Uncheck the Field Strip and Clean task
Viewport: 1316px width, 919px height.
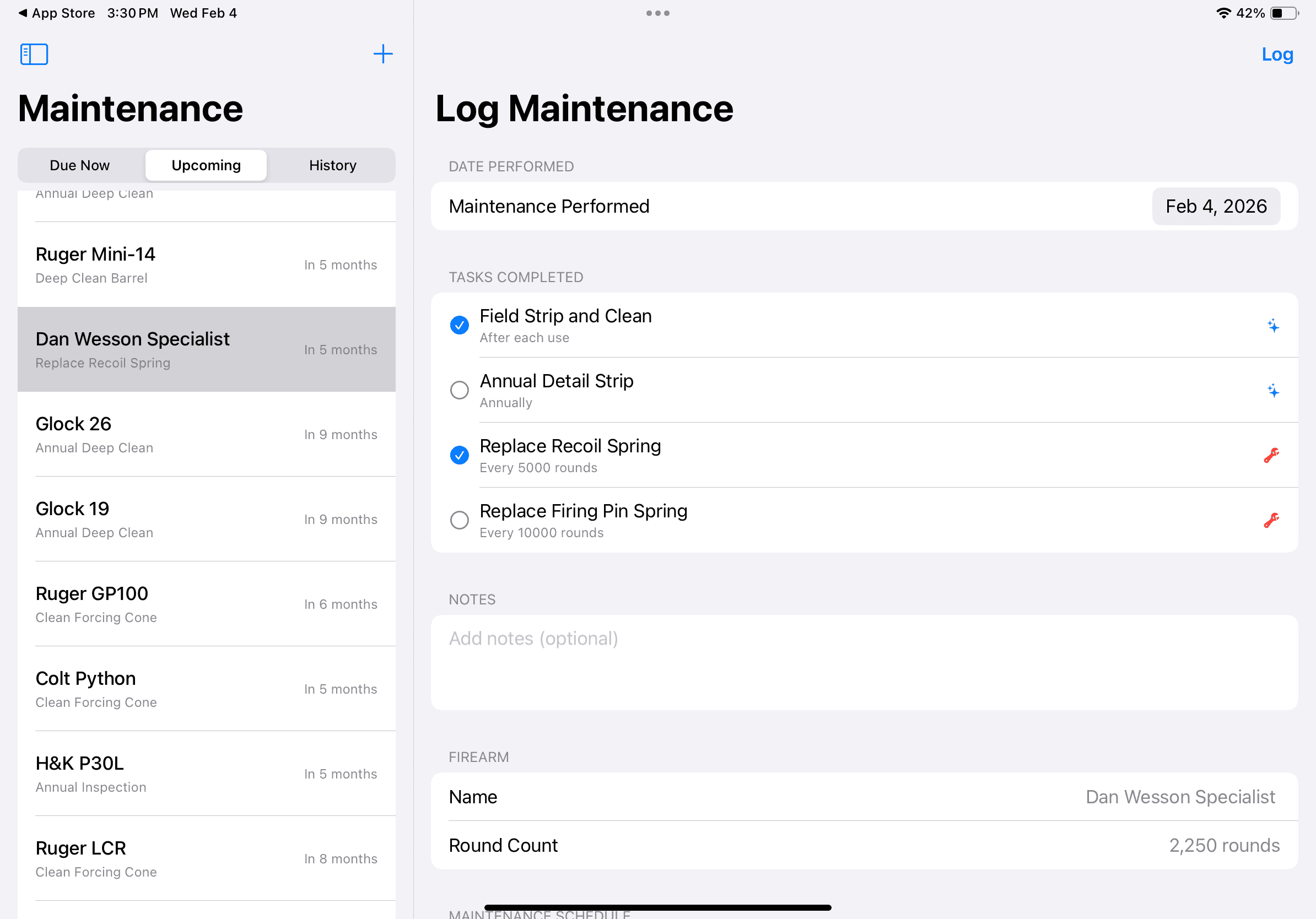tap(459, 325)
